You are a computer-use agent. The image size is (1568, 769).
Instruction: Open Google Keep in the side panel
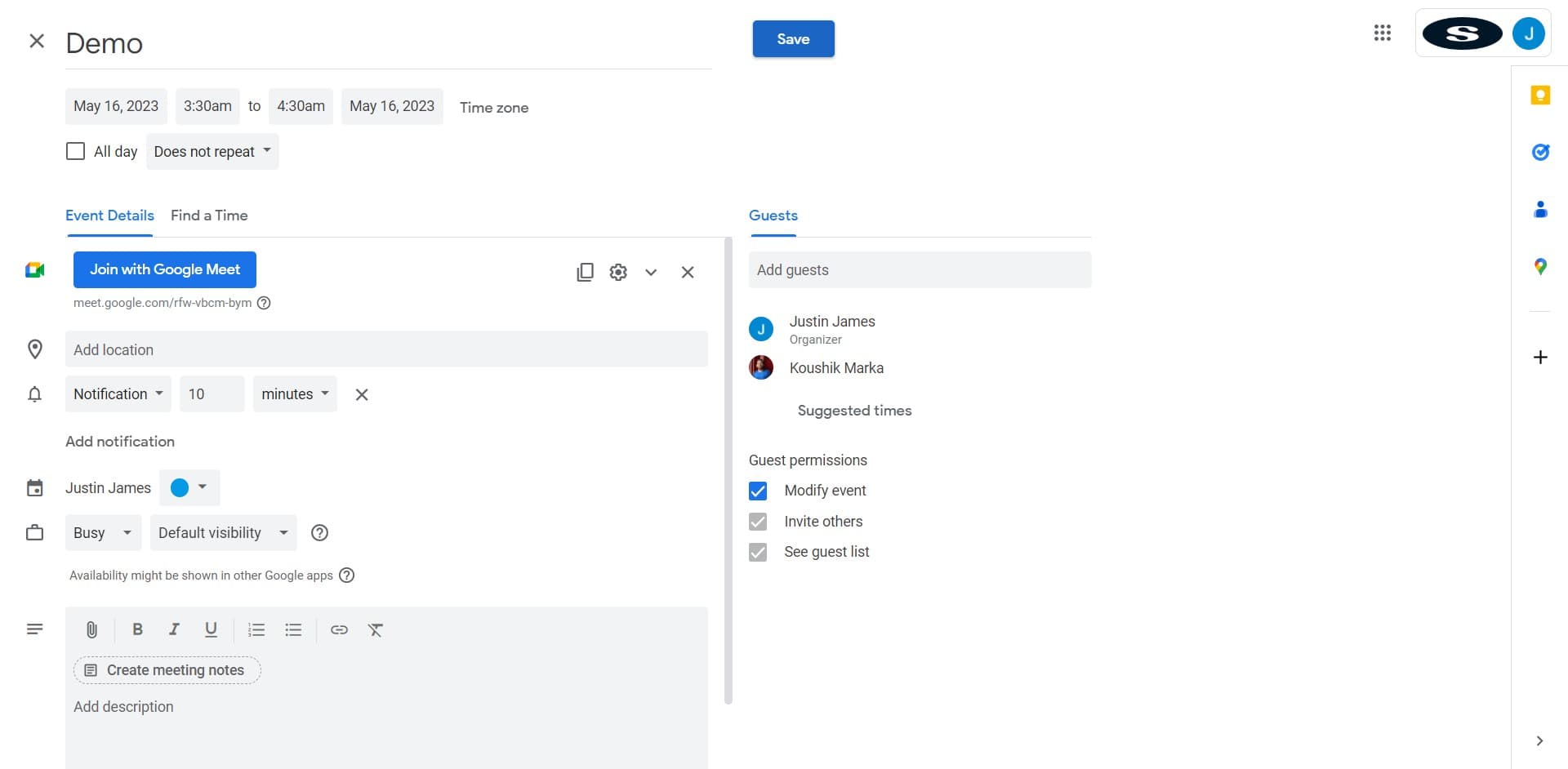(x=1540, y=95)
